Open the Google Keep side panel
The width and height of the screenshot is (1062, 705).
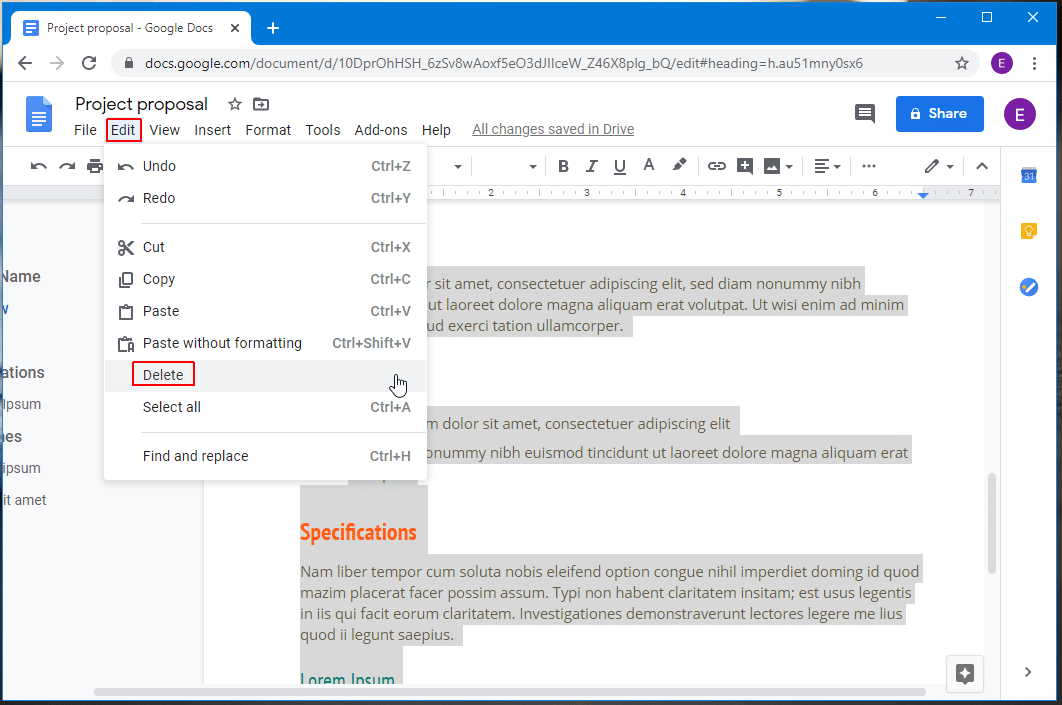[x=1028, y=231]
